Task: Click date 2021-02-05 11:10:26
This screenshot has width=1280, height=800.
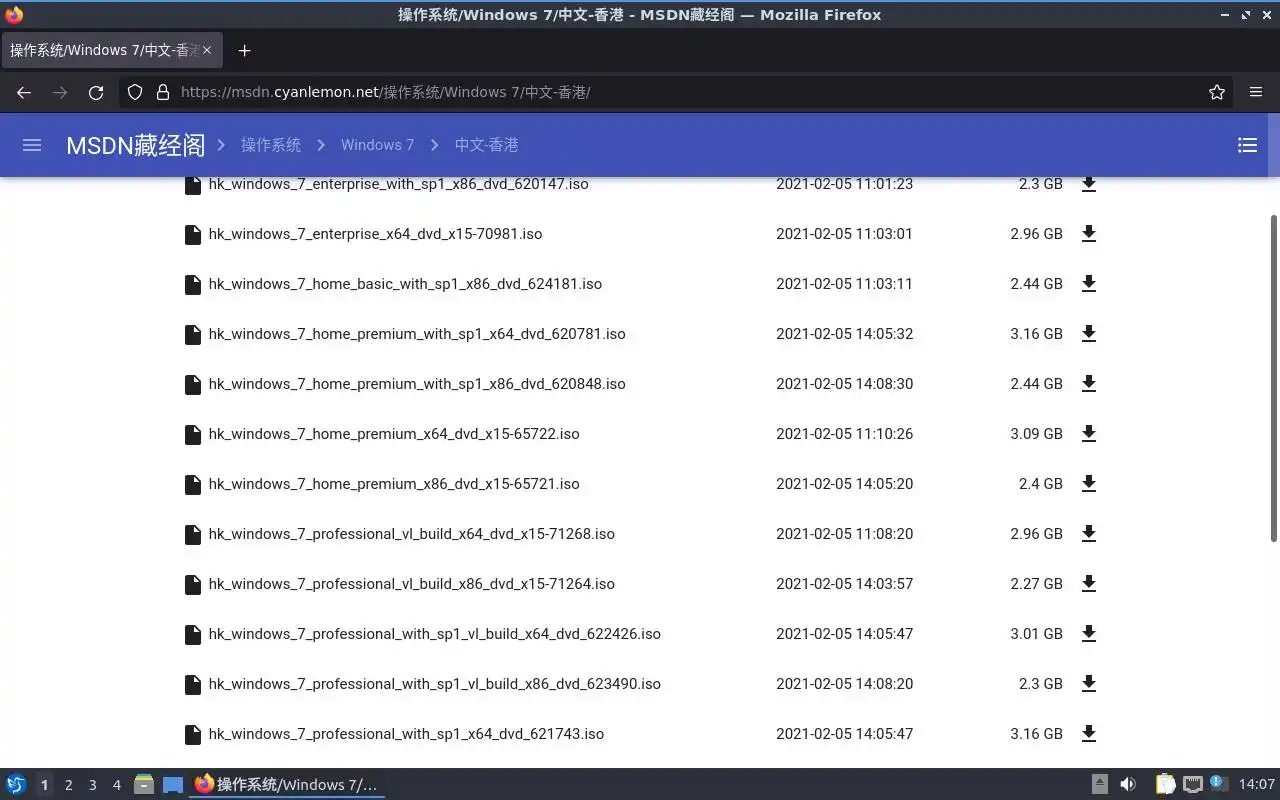Action: tap(844, 434)
